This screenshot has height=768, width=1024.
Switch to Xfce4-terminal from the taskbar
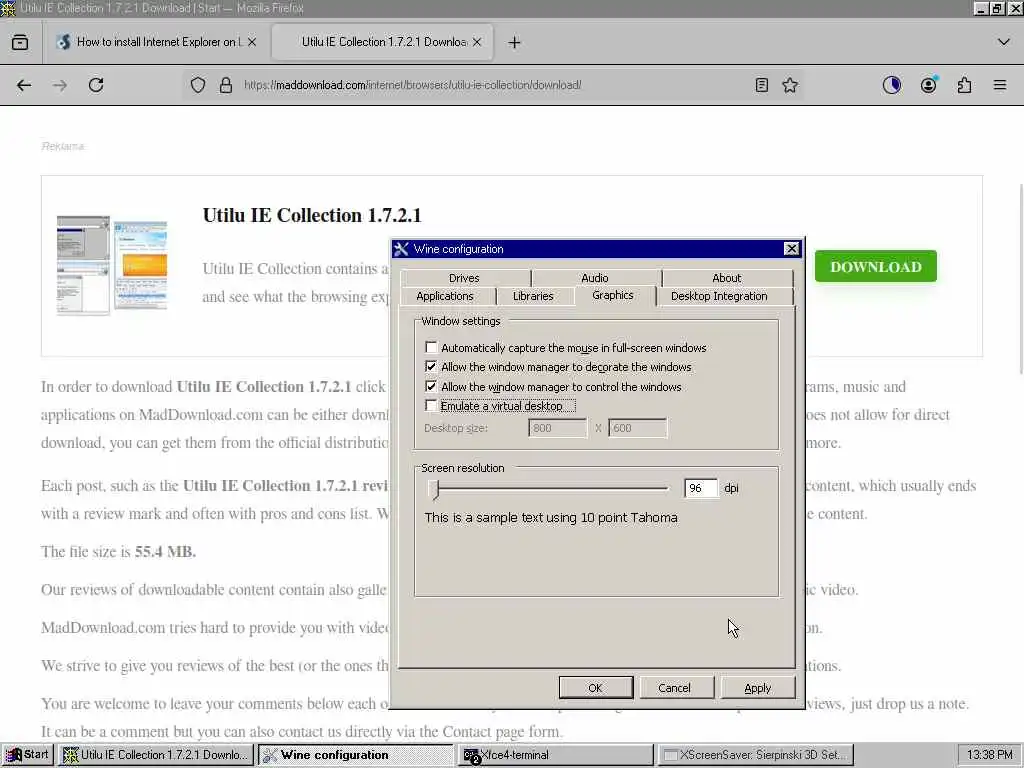[555, 755]
